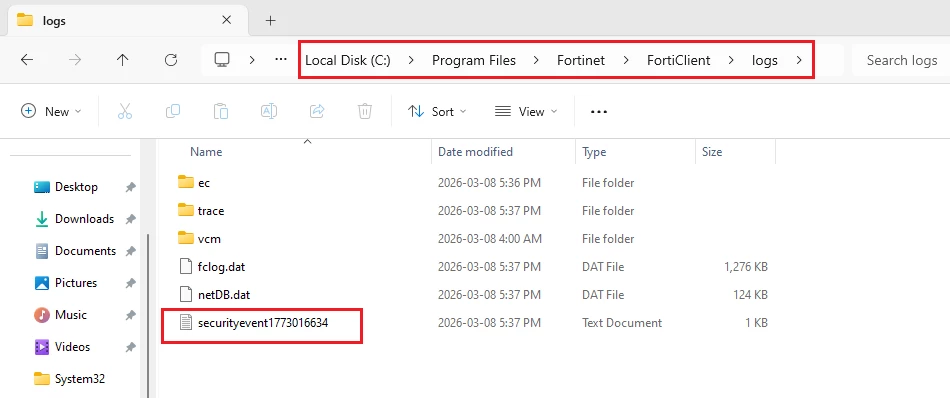Open the See more toolbar menu
The width and height of the screenshot is (950, 398).
(x=599, y=111)
